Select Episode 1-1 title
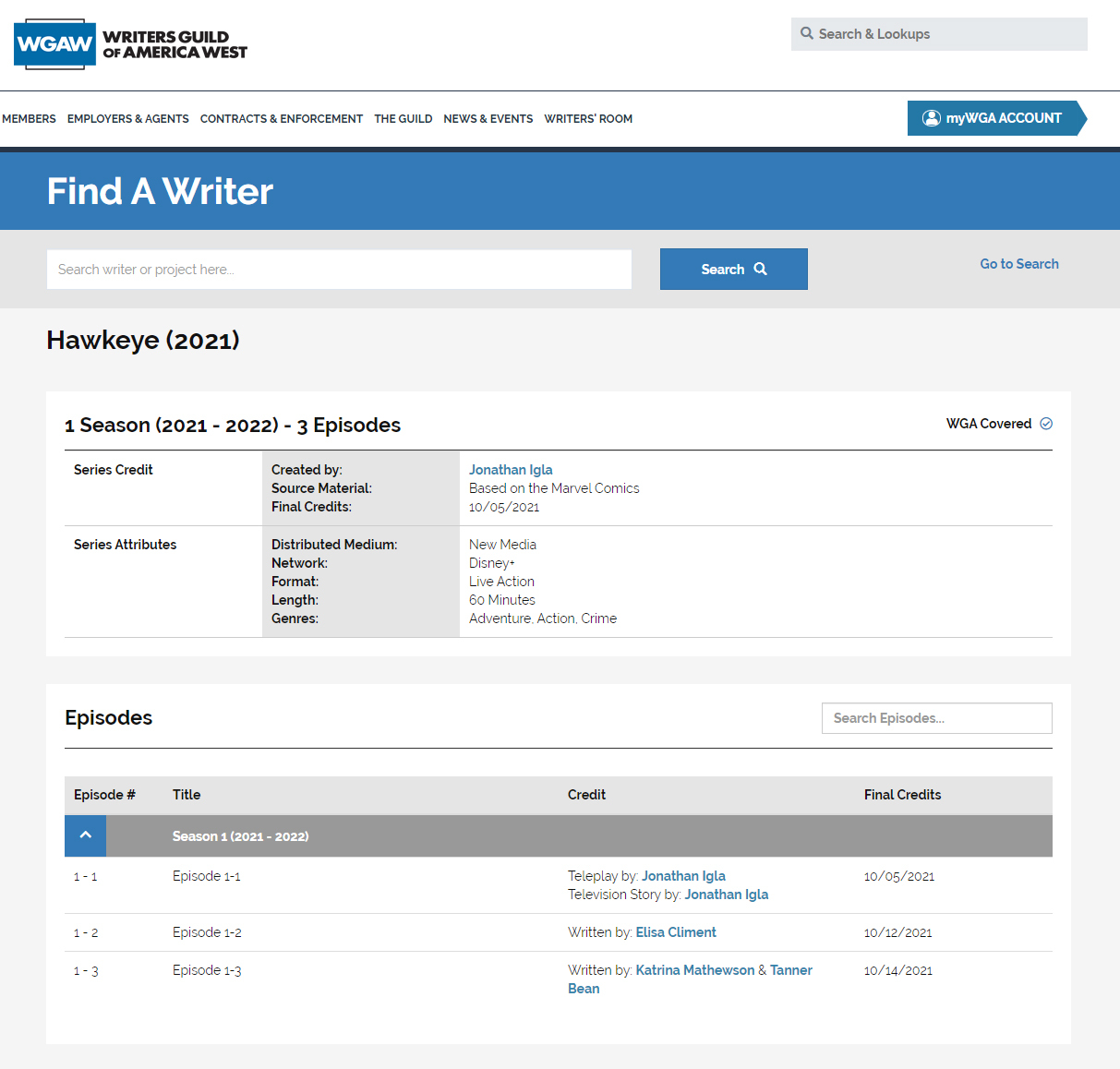The image size is (1120, 1069). click(207, 876)
